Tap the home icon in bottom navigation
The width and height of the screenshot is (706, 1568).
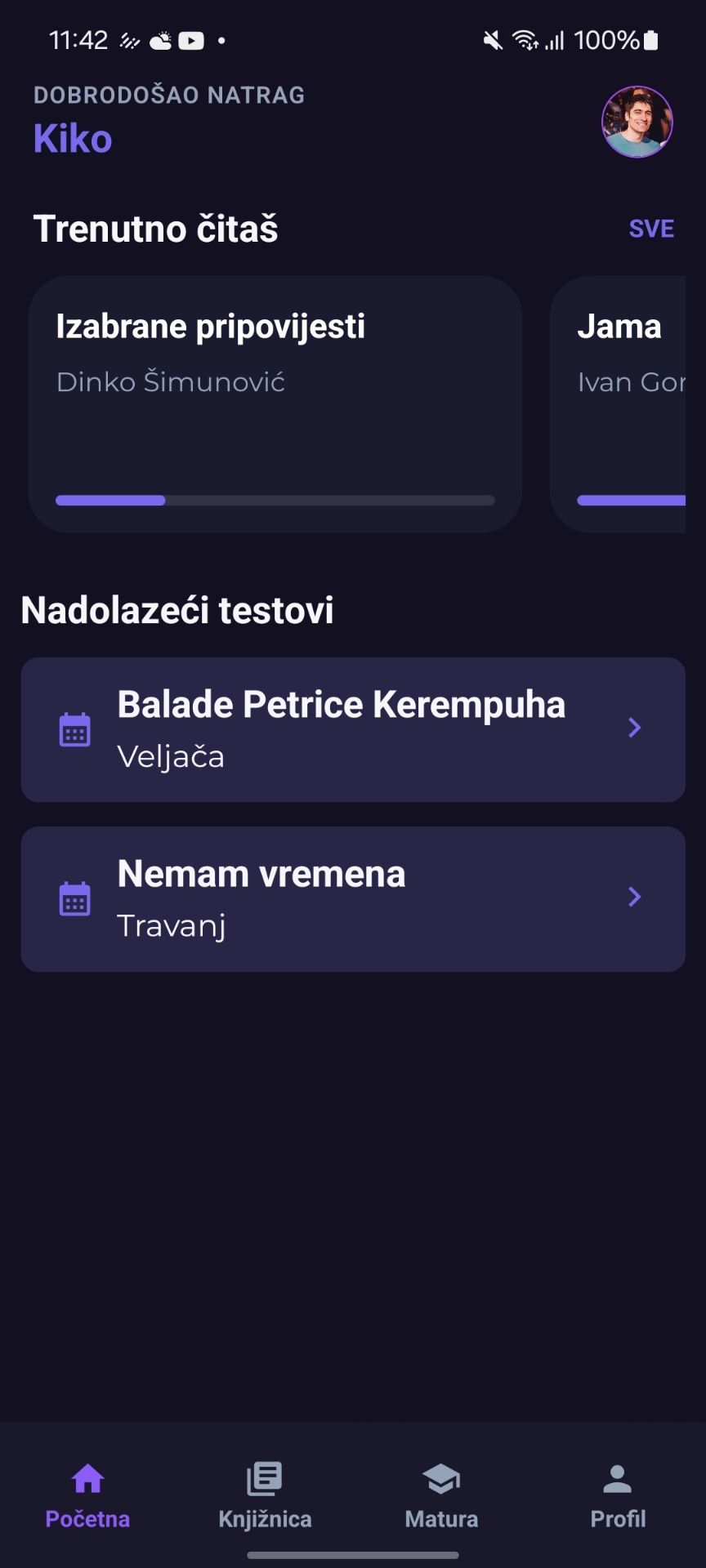[87, 1478]
